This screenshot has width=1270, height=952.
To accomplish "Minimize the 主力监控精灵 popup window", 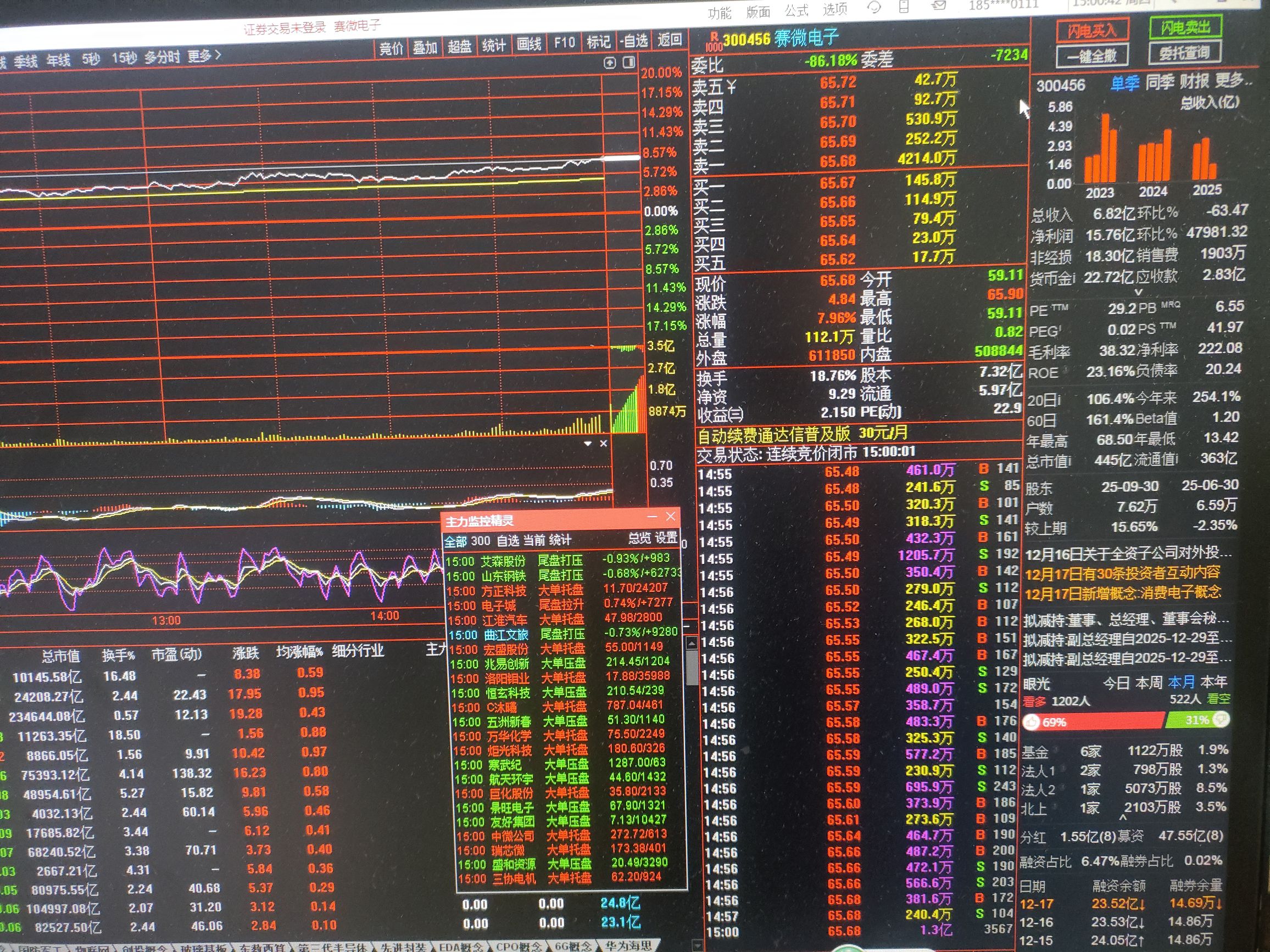I will (x=651, y=517).
